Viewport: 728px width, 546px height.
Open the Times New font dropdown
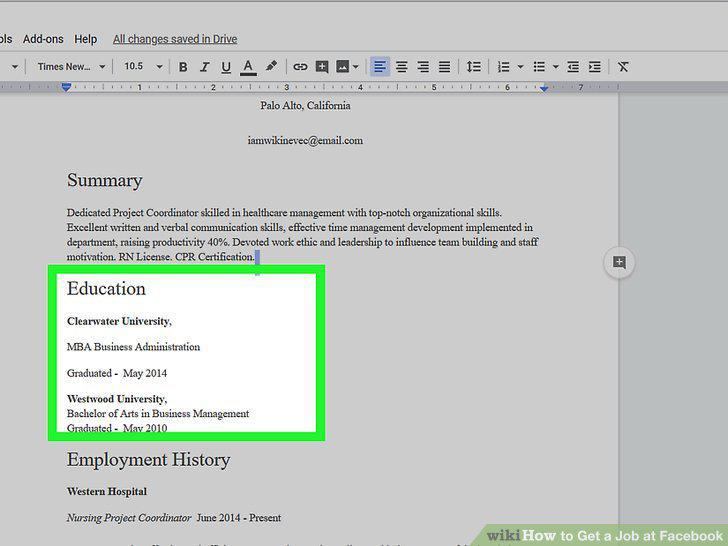72,67
